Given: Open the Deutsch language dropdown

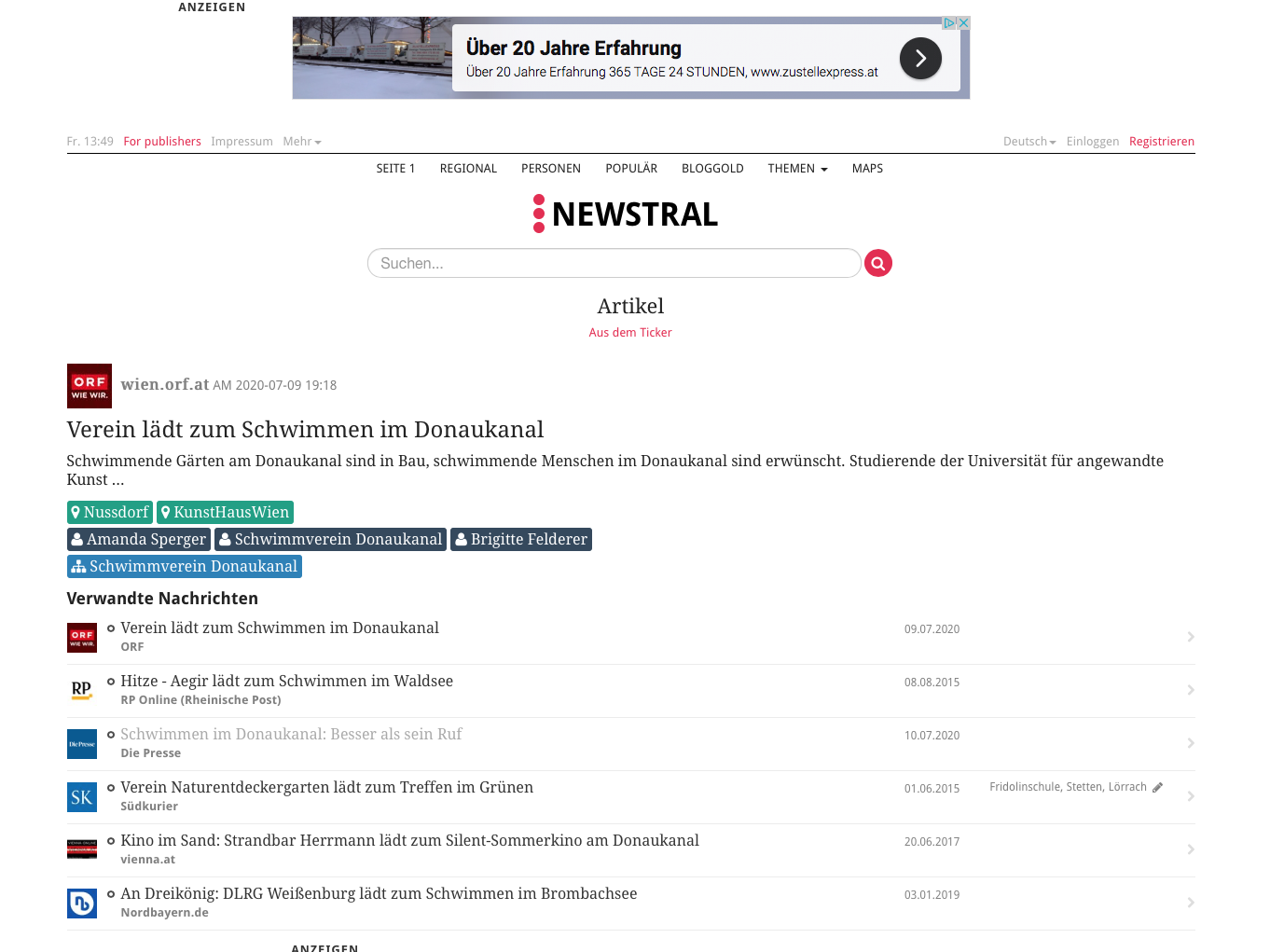Looking at the screenshot, I should point(1029,142).
